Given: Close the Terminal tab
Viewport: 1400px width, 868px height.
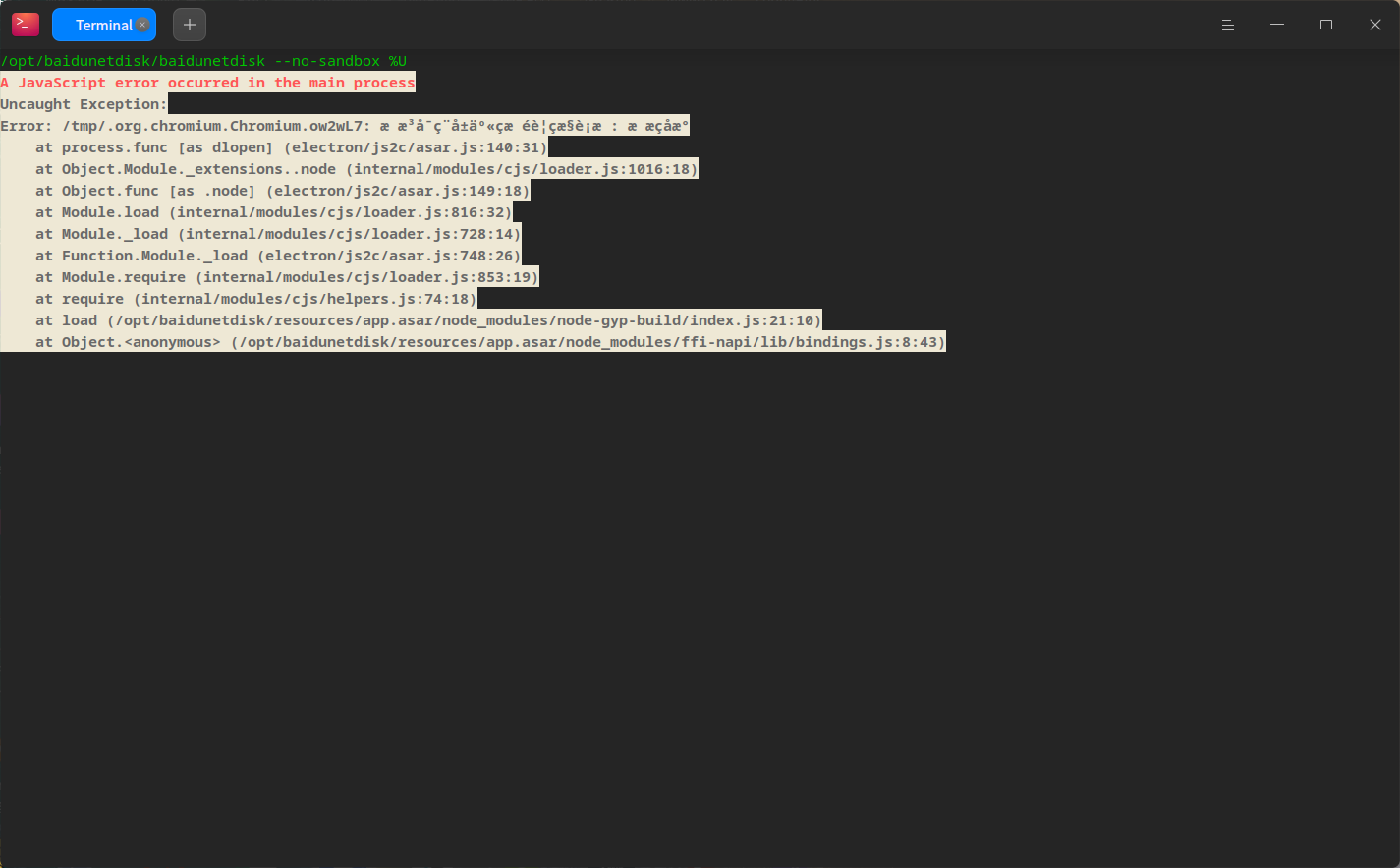Looking at the screenshot, I should click(142, 25).
